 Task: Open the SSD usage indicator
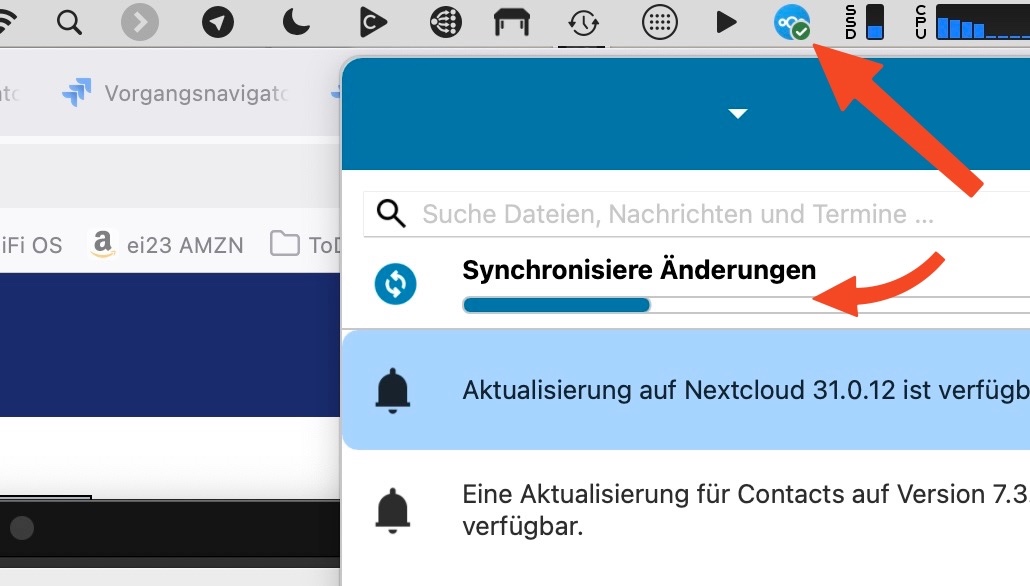866,22
